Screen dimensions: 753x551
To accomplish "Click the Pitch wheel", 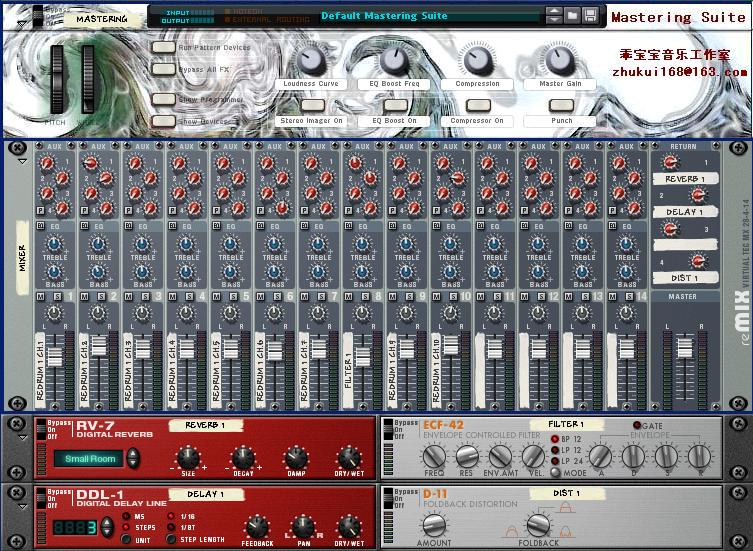I will pos(57,80).
